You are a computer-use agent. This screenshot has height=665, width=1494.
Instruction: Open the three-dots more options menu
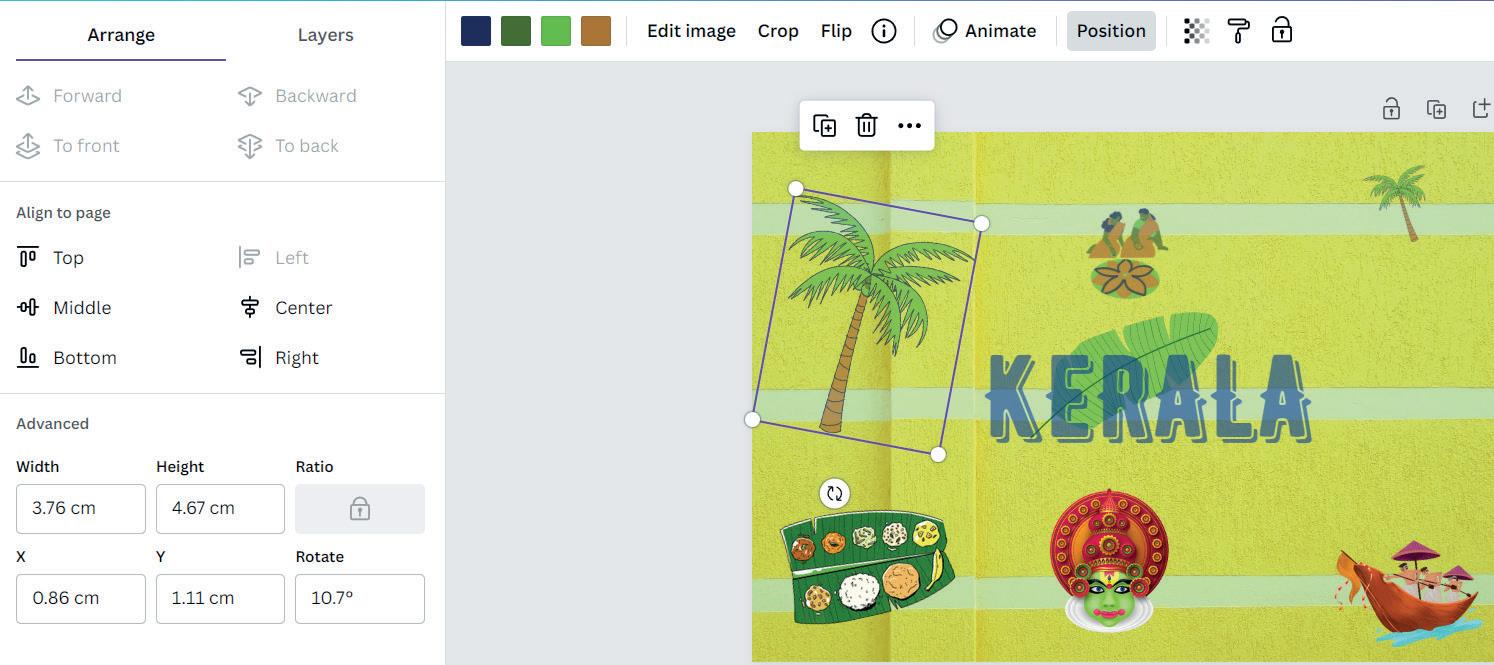909,125
